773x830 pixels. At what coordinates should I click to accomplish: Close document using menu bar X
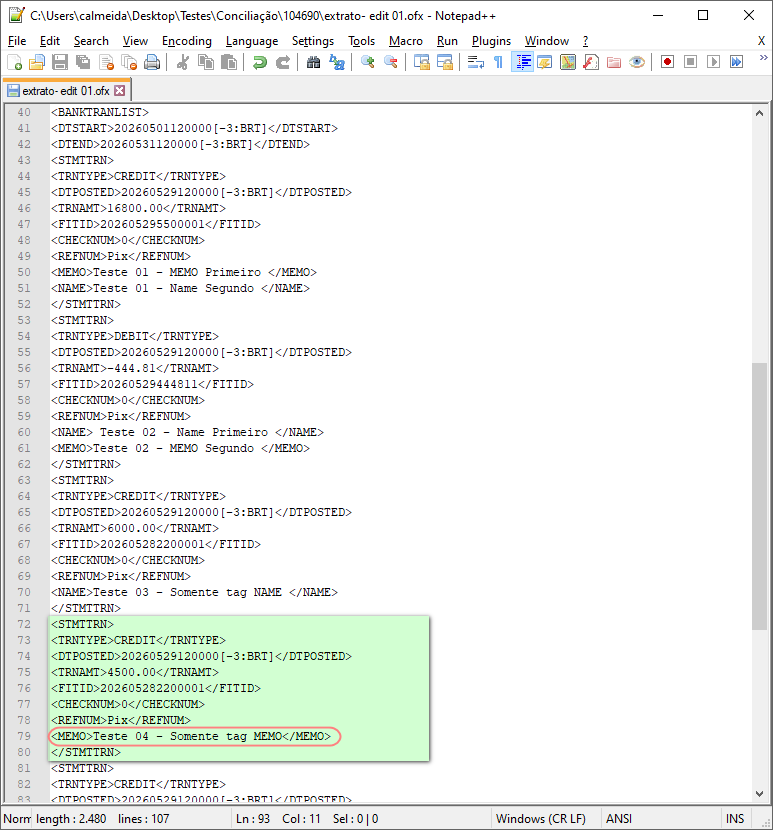(x=761, y=41)
